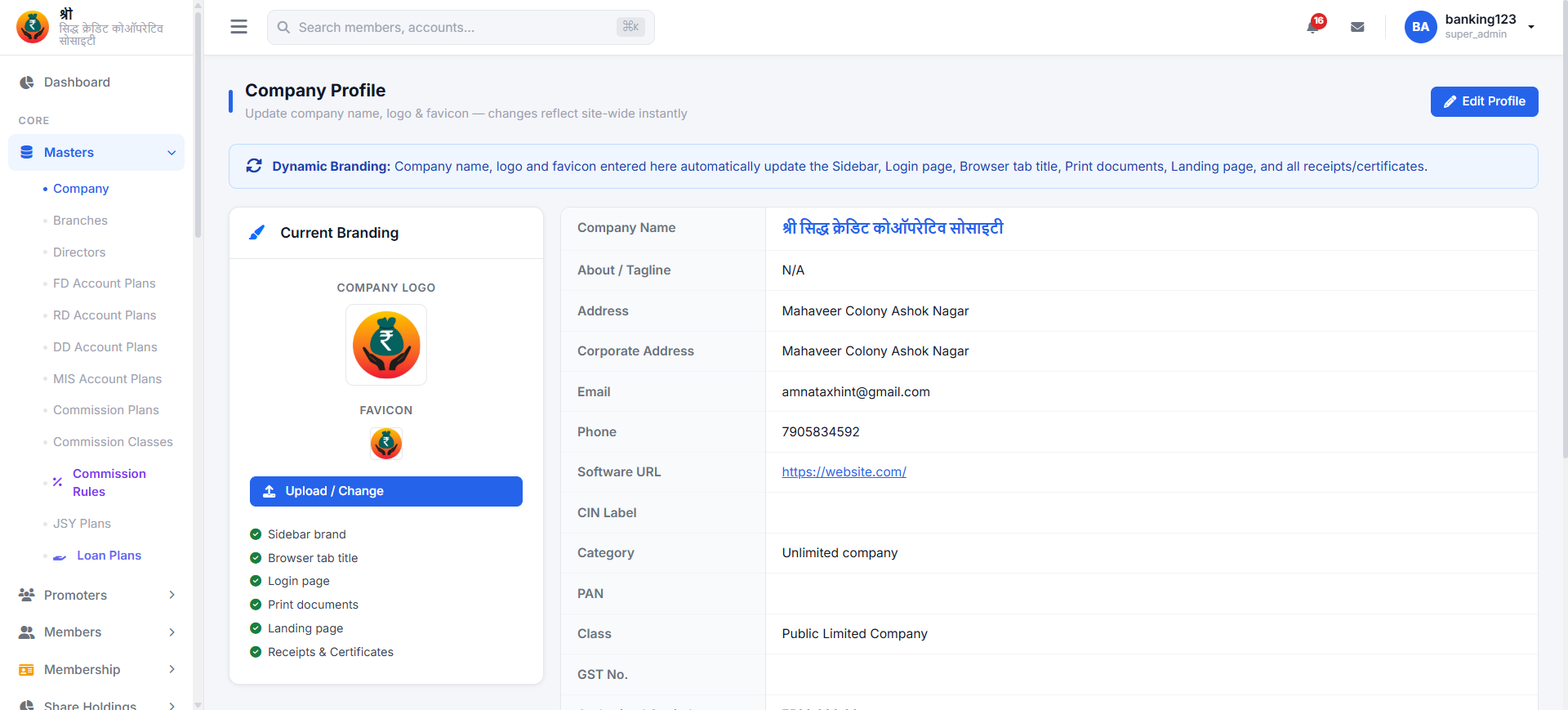Click the Edit Profile button

[1484, 101]
